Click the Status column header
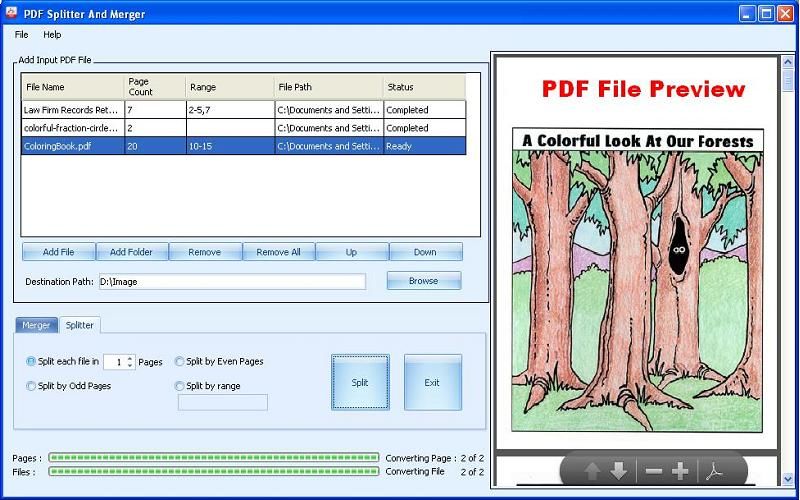Screen dimensions: 800x500 [x=424, y=87]
